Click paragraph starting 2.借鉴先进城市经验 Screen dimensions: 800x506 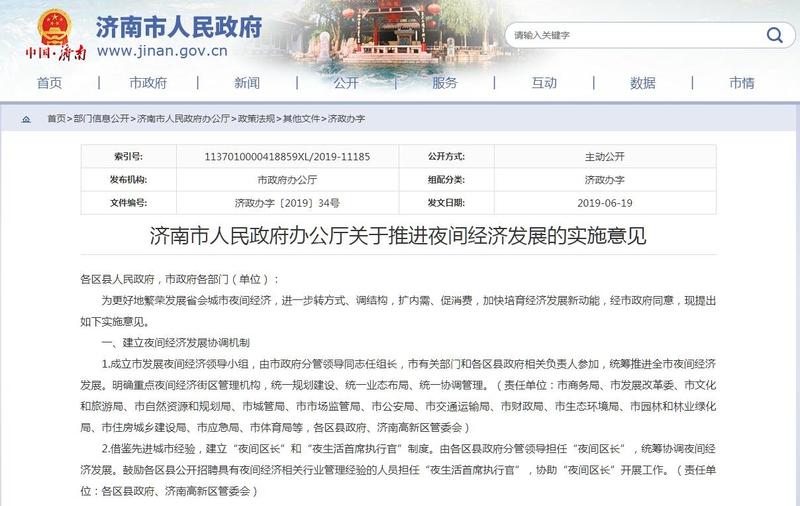pos(398,470)
